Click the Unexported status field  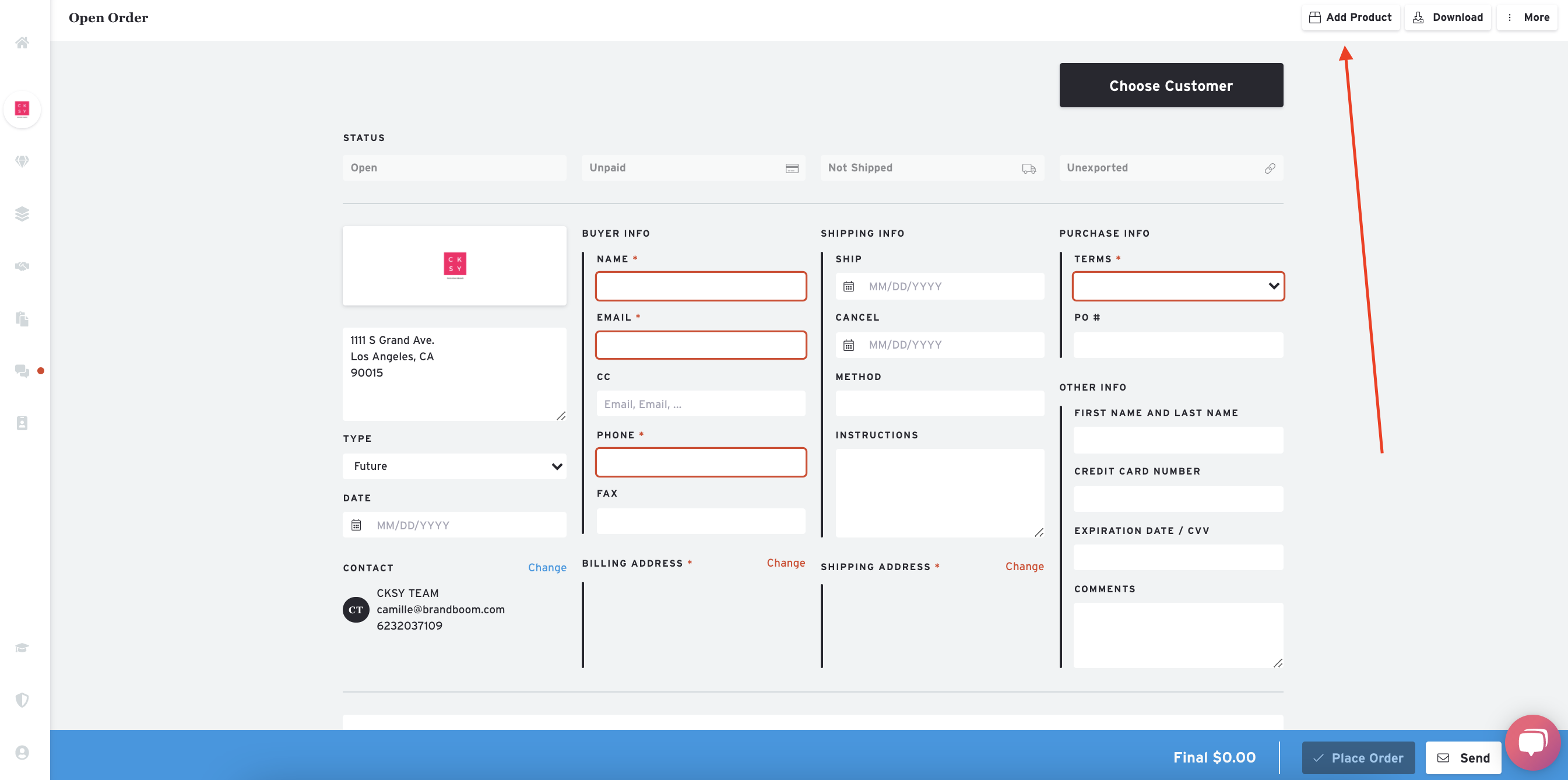(1171, 168)
